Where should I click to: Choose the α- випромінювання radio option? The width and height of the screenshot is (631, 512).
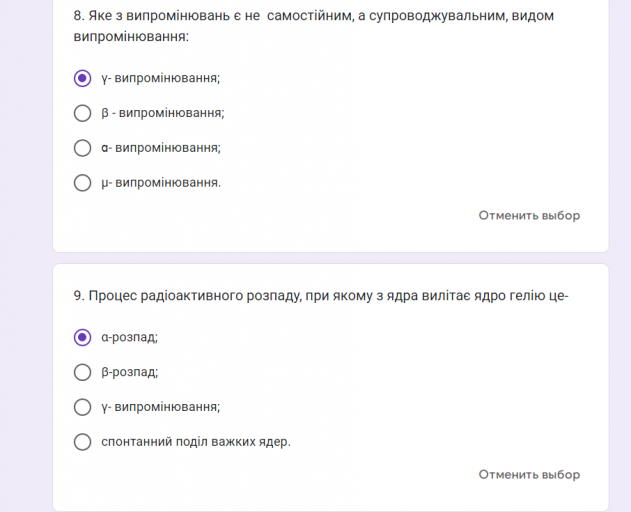(x=83, y=148)
